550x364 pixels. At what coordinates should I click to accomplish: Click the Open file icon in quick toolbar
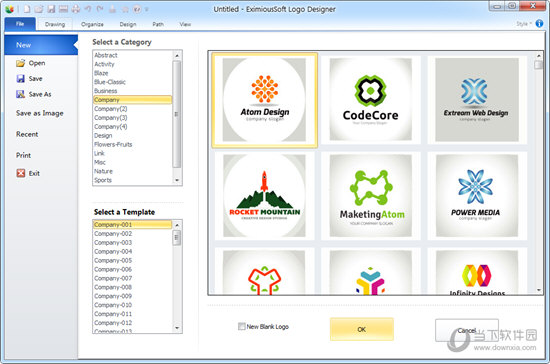pos(39,9)
